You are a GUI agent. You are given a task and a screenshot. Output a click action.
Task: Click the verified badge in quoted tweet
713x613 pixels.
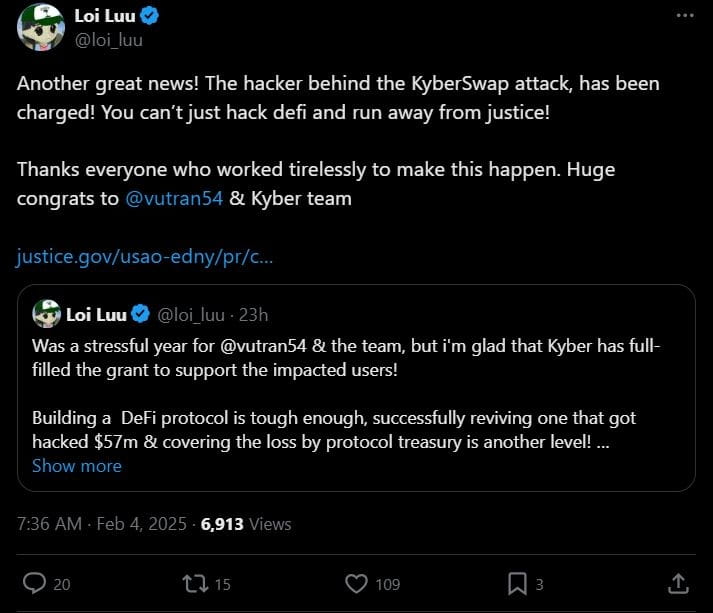(x=142, y=315)
